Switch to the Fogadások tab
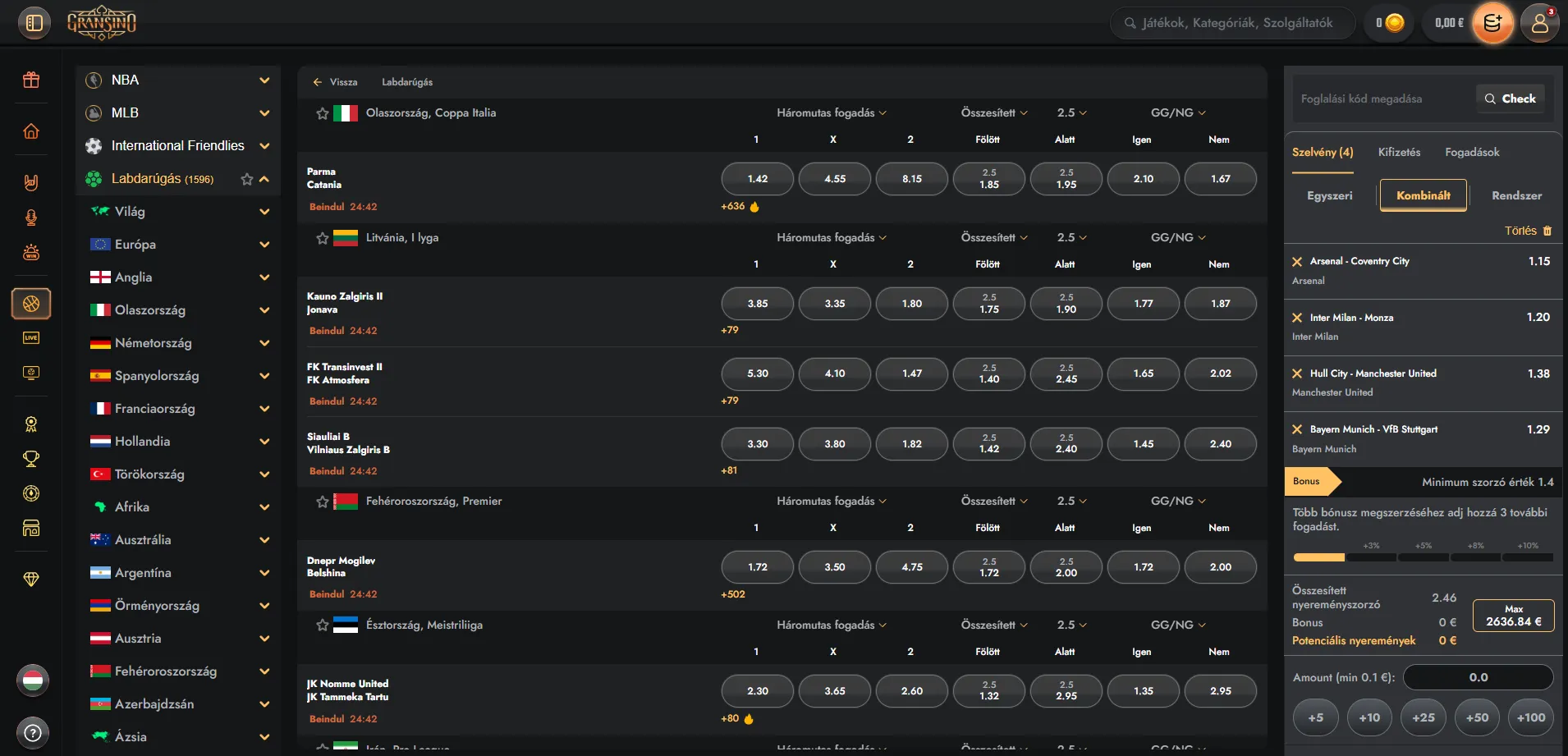Image resolution: width=1568 pixels, height=756 pixels. point(1472,153)
